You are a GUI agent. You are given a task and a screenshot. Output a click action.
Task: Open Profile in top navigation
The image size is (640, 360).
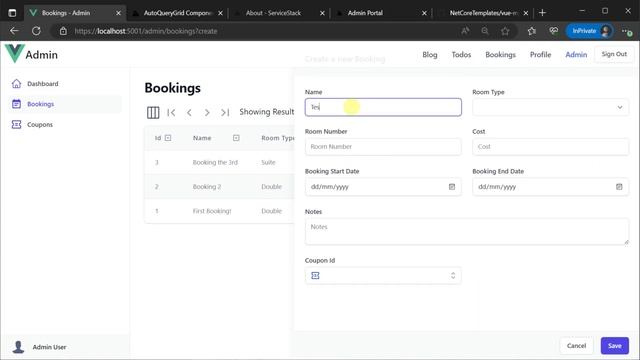click(540, 55)
